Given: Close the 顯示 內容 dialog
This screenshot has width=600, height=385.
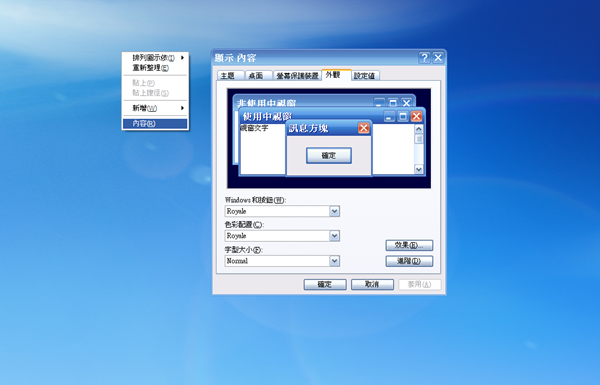Looking at the screenshot, I should pyautogui.click(x=438, y=58).
